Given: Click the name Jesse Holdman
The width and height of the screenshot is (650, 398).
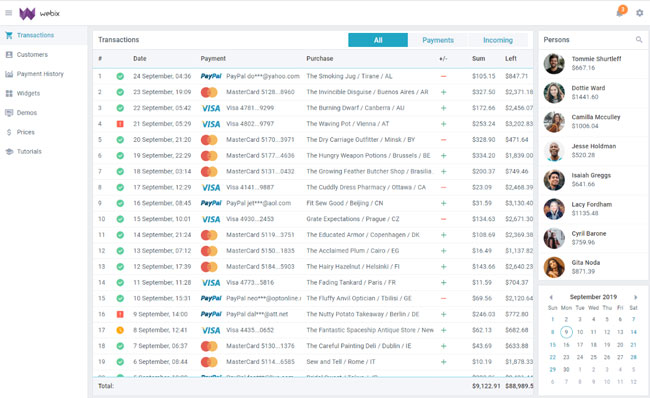Looking at the screenshot, I should click(594, 146).
